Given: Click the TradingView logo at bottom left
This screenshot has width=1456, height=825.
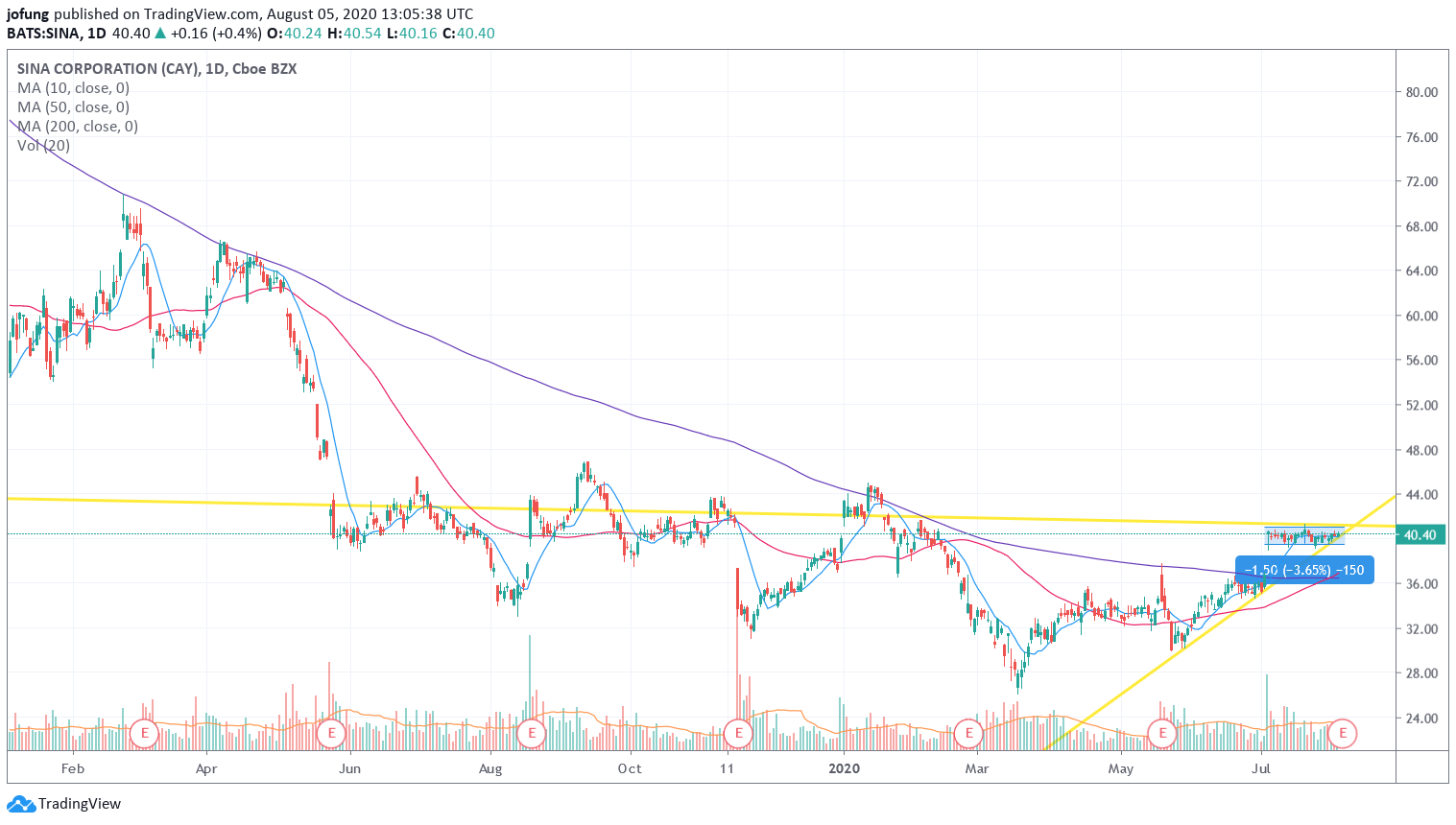Looking at the screenshot, I should [64, 804].
